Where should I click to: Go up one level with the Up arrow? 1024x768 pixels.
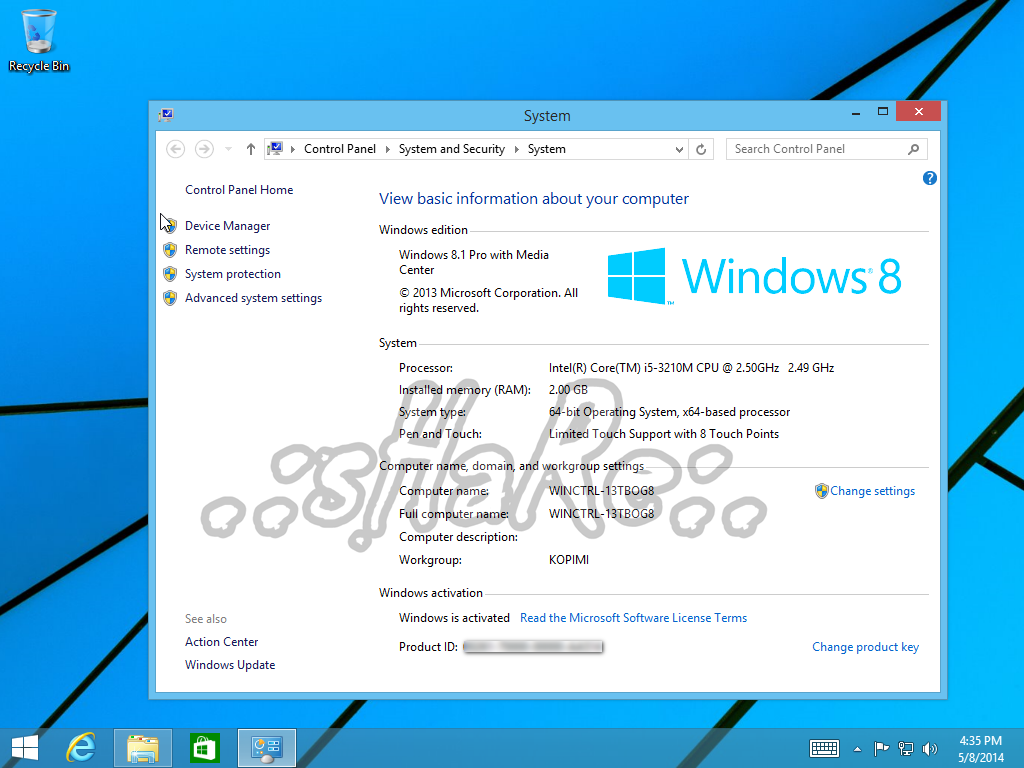point(251,149)
